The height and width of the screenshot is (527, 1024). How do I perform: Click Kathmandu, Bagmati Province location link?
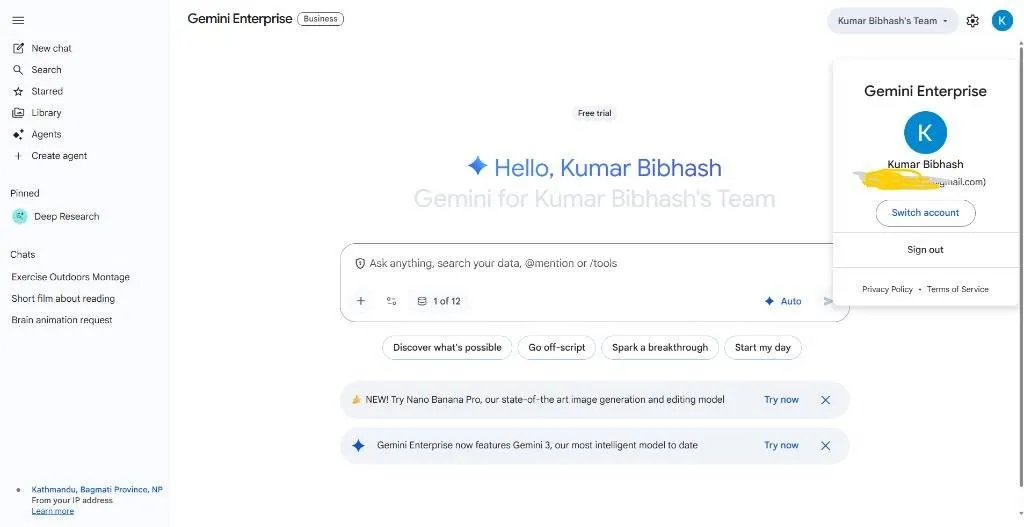[97, 490]
